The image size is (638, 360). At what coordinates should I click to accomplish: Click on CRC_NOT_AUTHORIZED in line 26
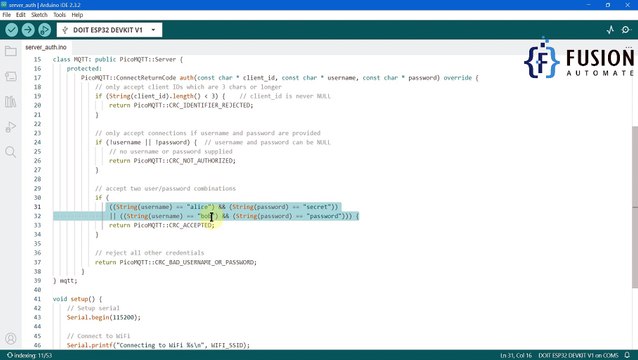pyautogui.click(x=202, y=161)
